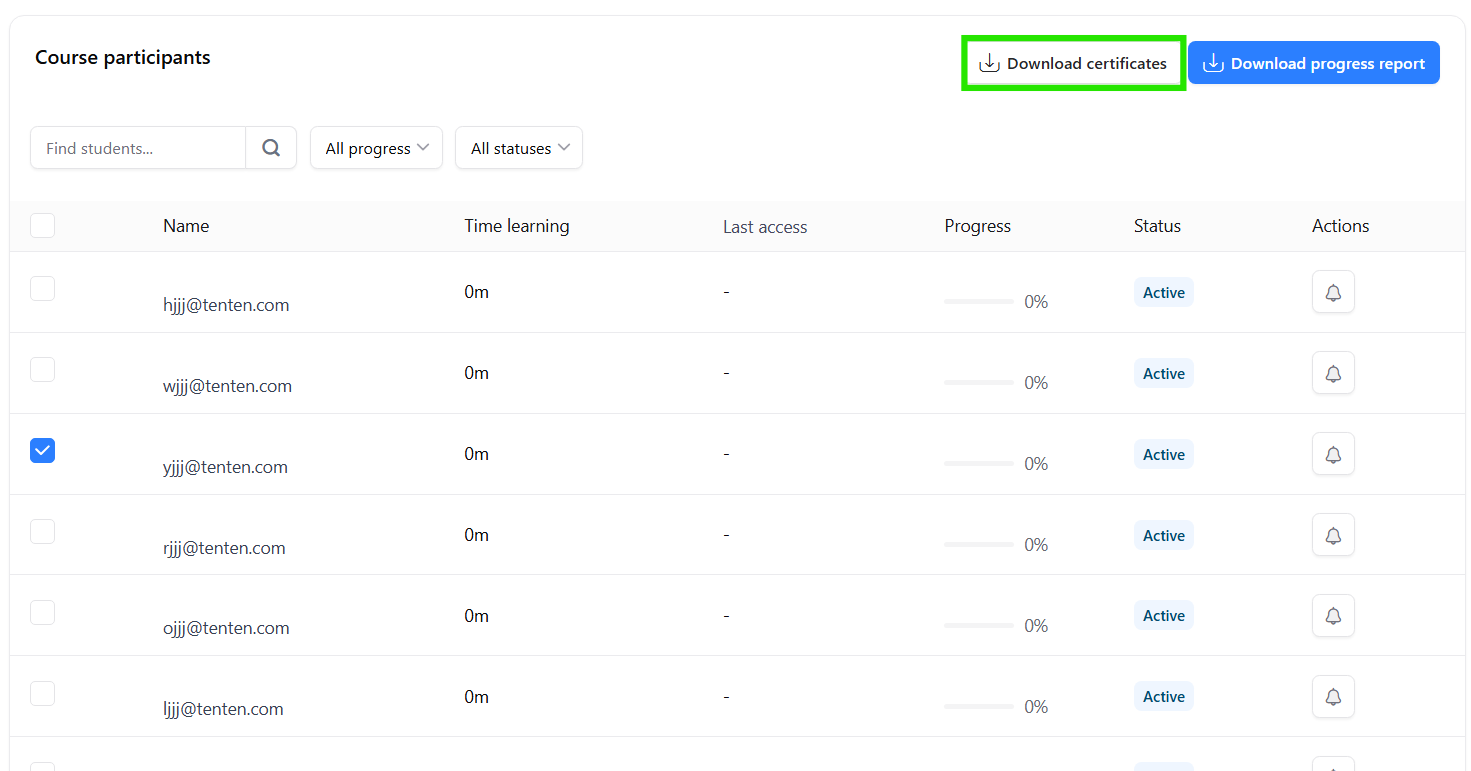The image size is (1471, 771).
Task: Toggle the select-all checkbox in table header
Action: tap(42, 225)
